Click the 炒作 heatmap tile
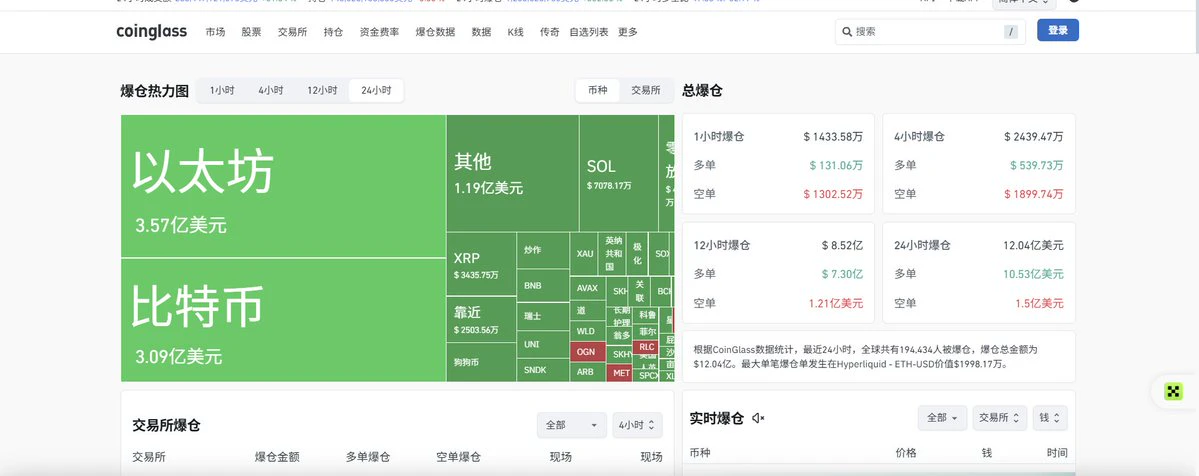Viewport: 1199px width, 476px height. click(x=543, y=250)
